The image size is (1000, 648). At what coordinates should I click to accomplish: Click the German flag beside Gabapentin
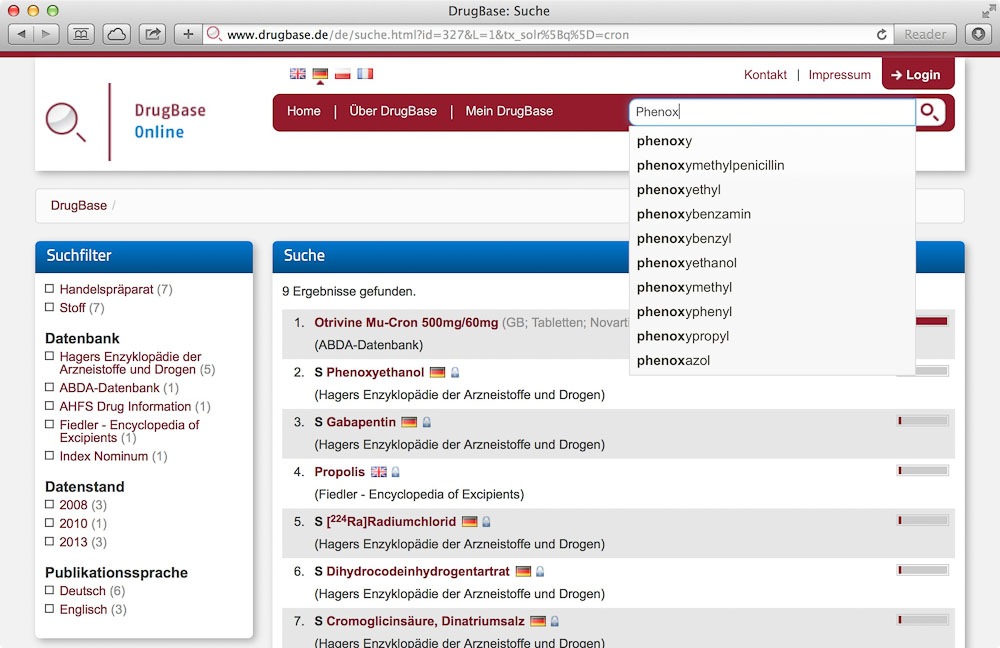point(409,422)
